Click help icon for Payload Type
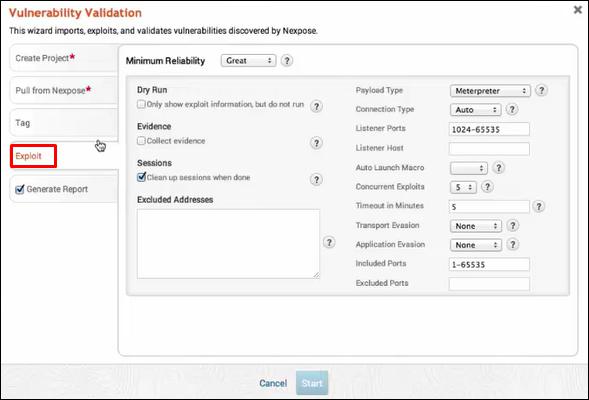Viewport: 589px width, 400px height. click(x=541, y=91)
